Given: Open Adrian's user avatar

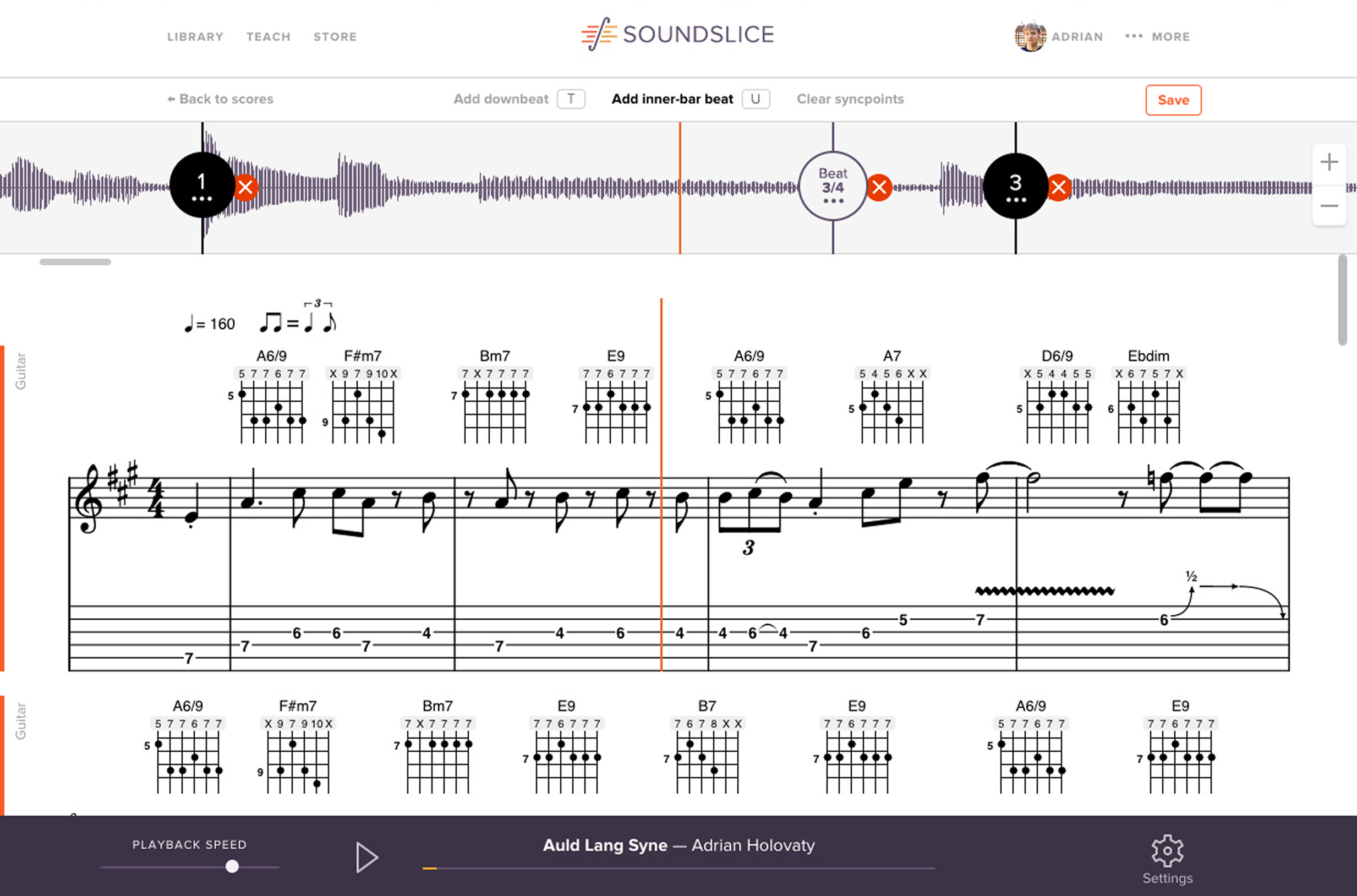Looking at the screenshot, I should (1030, 36).
